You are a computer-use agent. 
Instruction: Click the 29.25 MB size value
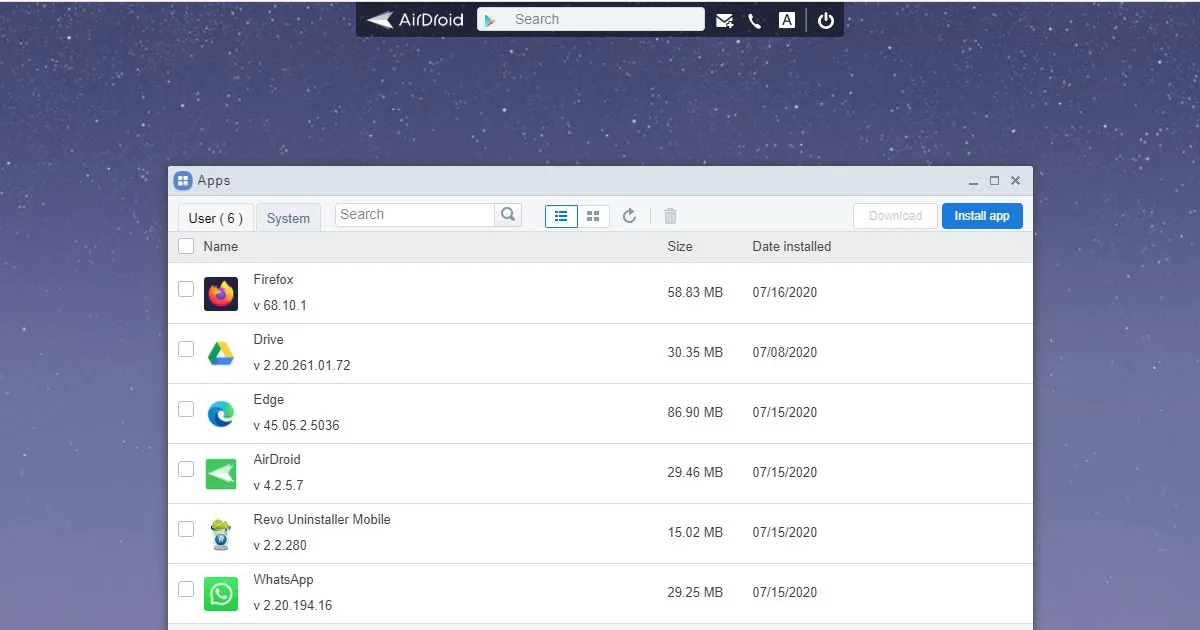(x=695, y=593)
